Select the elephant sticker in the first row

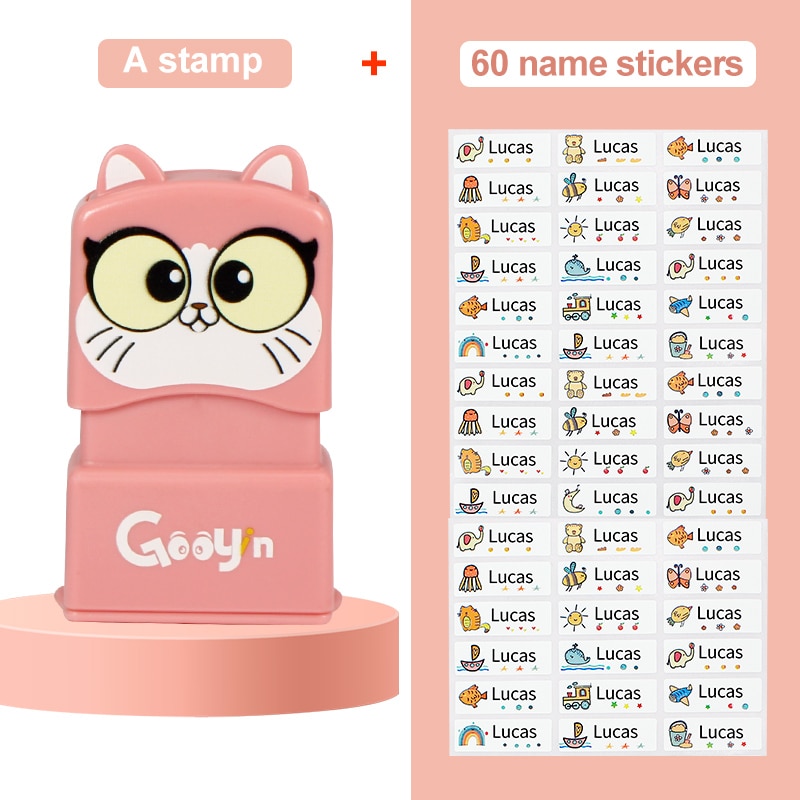tap(502, 149)
